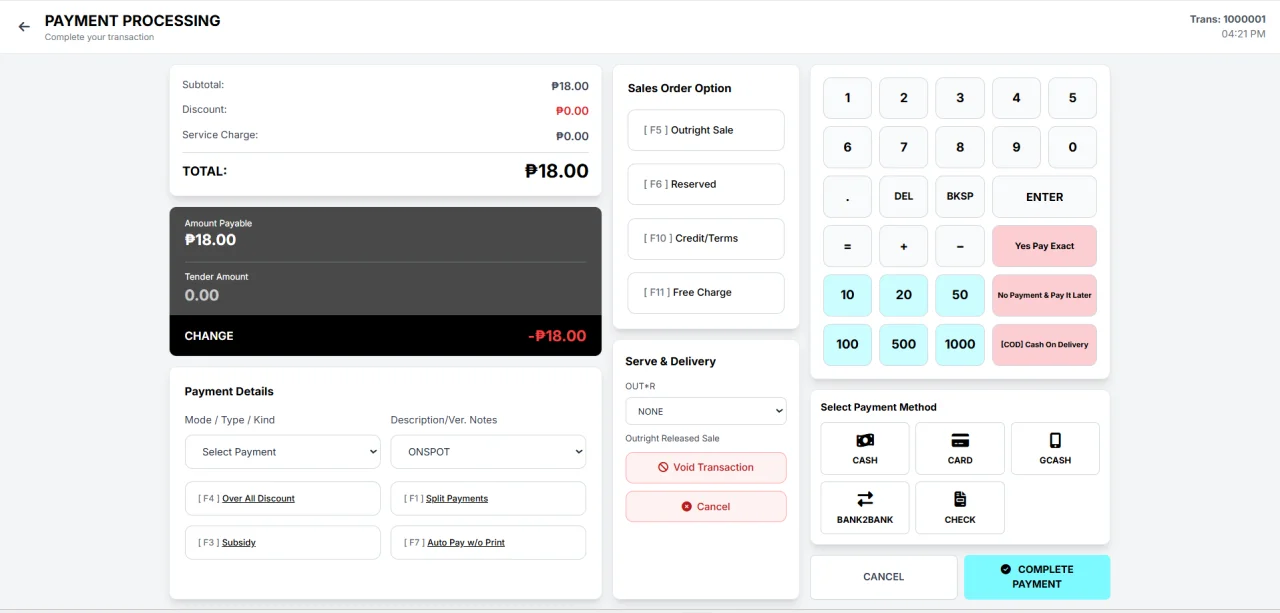Tap keypad digit 6
1280x613 pixels.
[848, 147]
